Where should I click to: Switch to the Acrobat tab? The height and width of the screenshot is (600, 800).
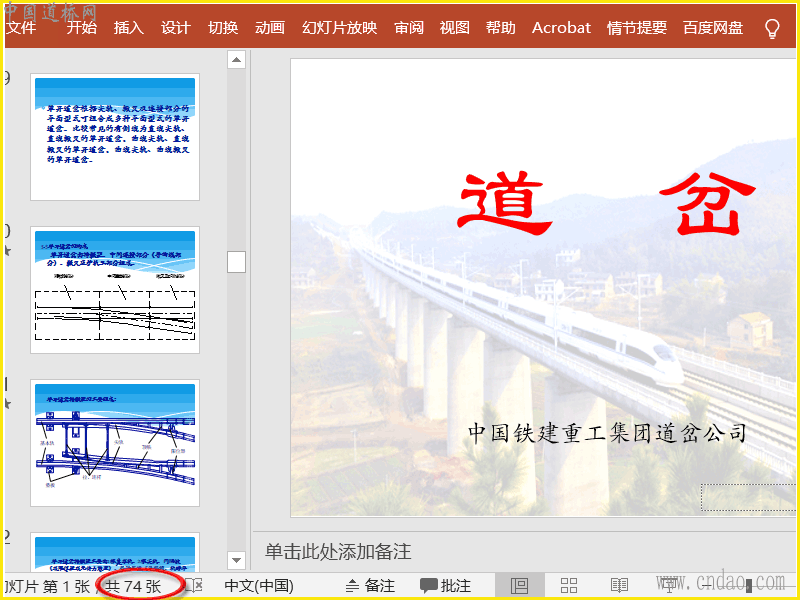[x=561, y=28]
